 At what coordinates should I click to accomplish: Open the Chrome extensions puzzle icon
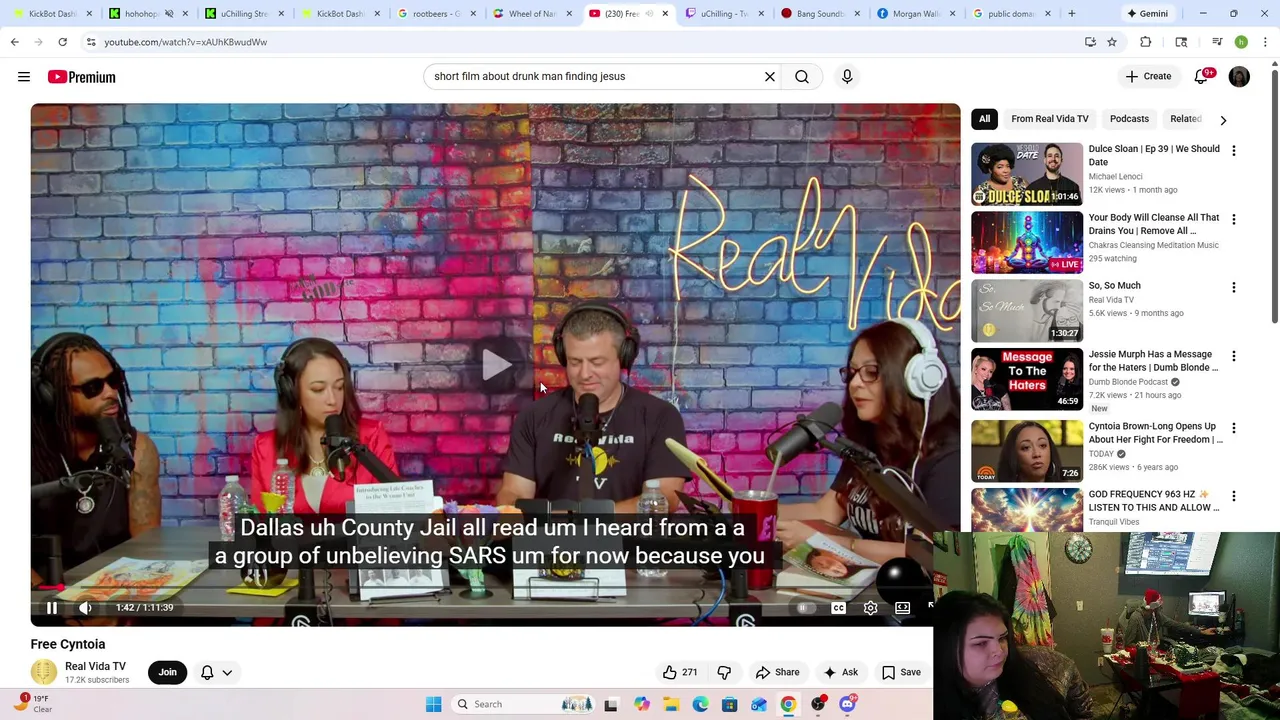[x=1146, y=42]
